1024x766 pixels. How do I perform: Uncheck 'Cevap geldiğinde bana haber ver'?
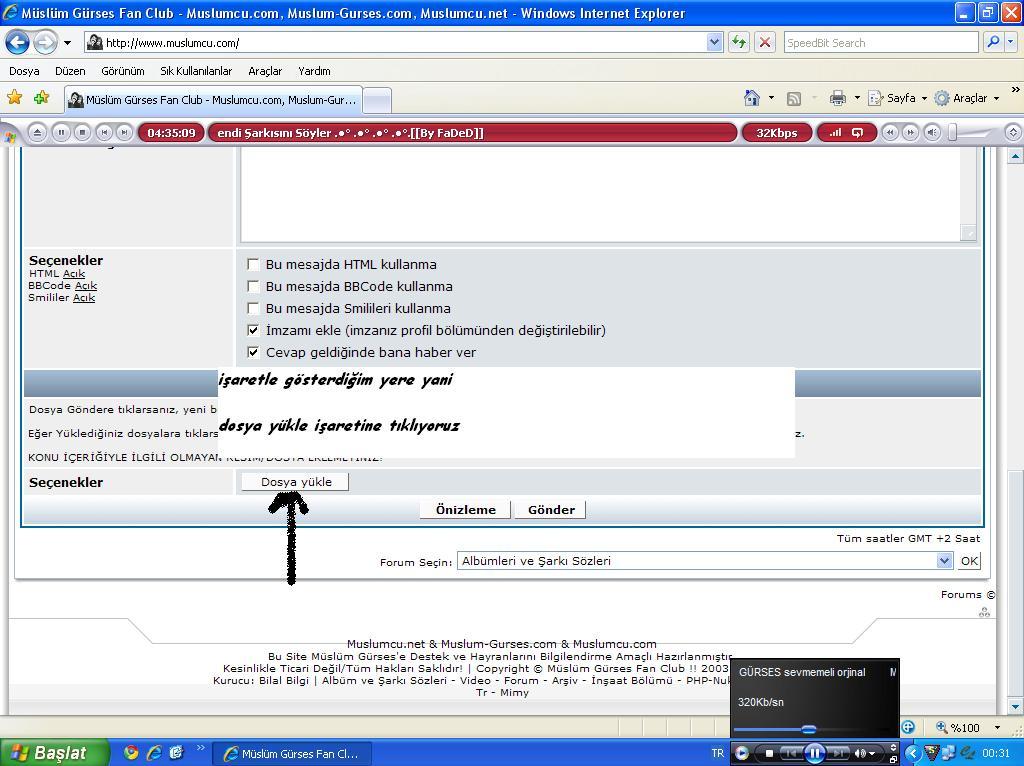(253, 353)
